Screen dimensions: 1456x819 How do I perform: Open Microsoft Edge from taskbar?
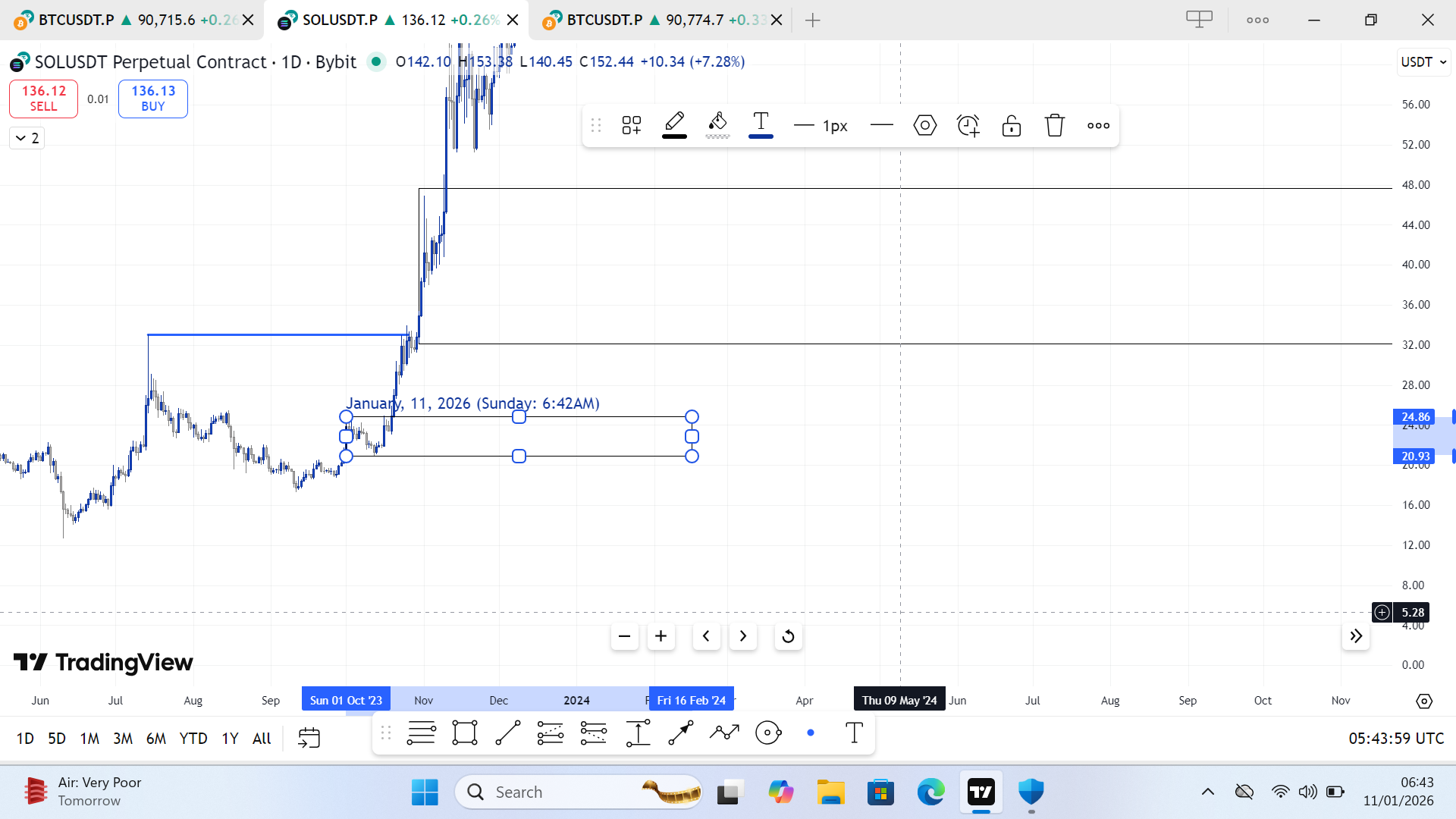pyautogui.click(x=930, y=792)
